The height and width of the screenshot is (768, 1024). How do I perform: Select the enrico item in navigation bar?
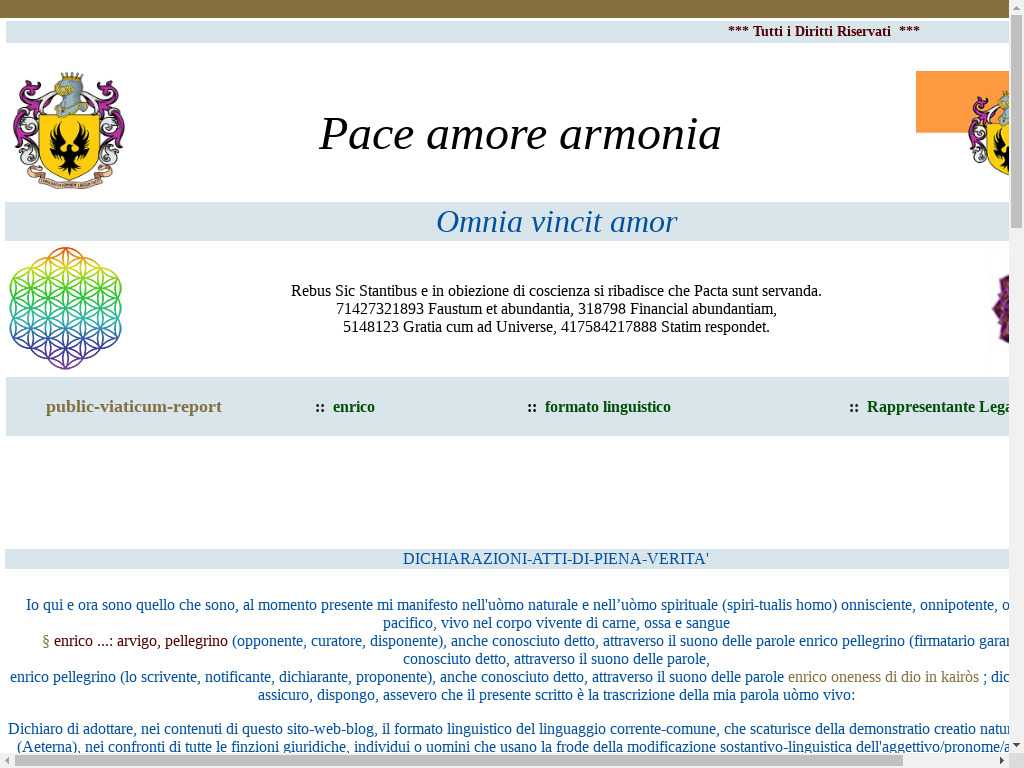tap(353, 407)
